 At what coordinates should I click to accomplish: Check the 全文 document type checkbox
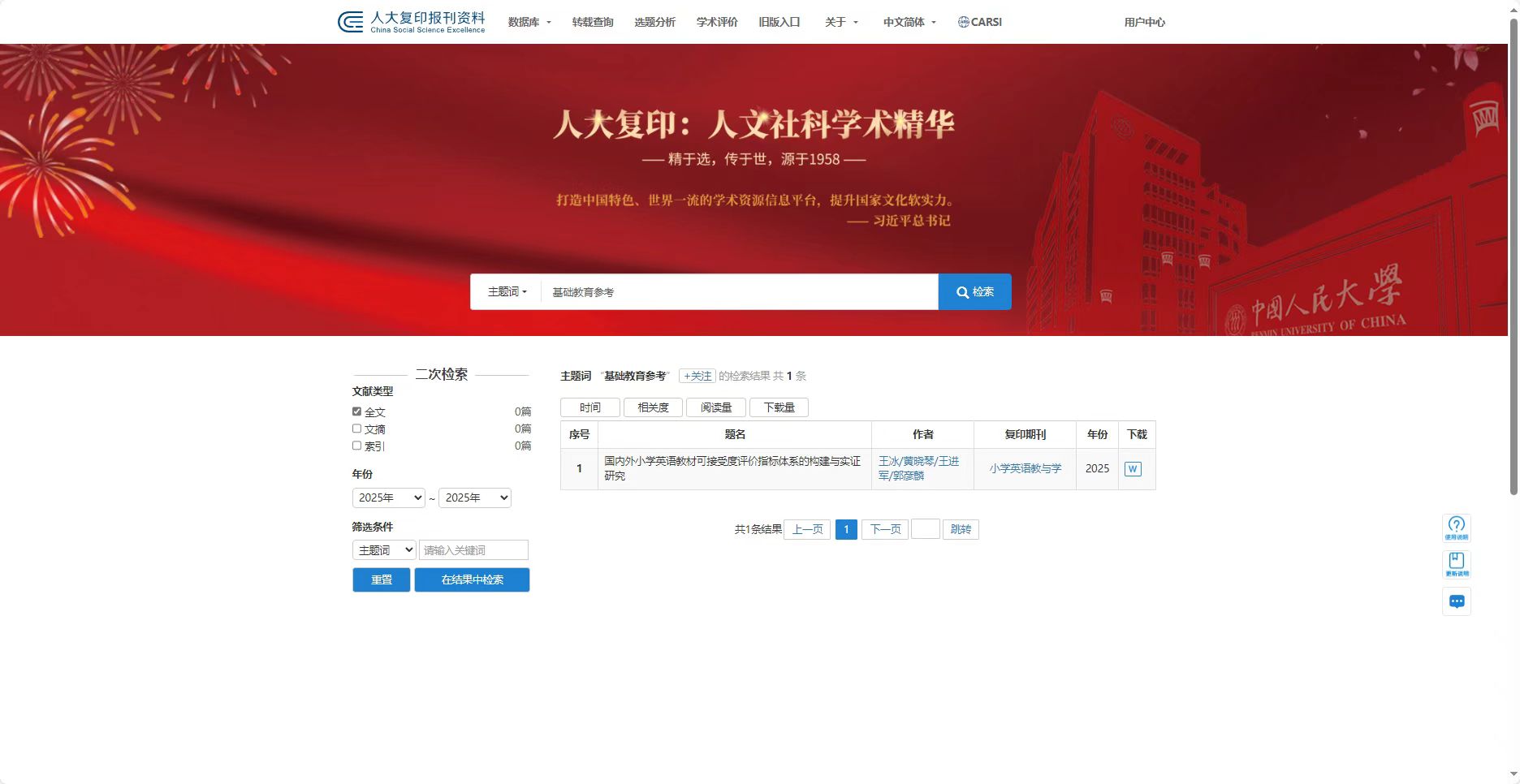pos(356,411)
